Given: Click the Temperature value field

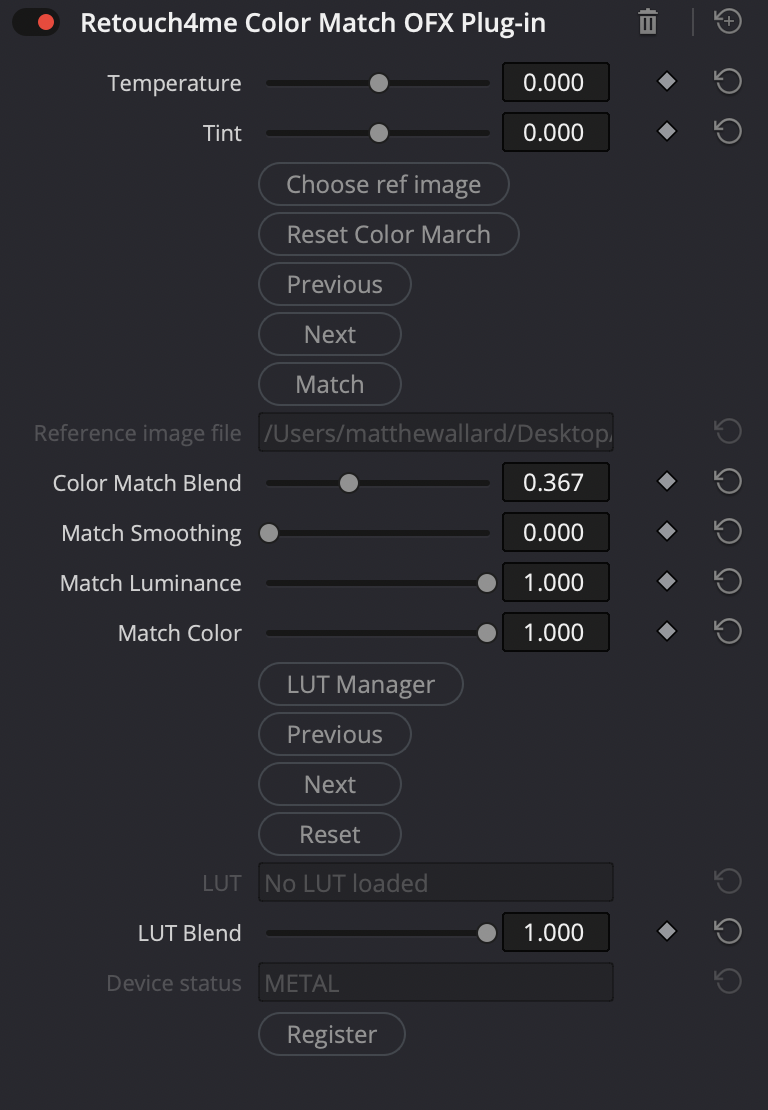Looking at the screenshot, I should pos(554,82).
